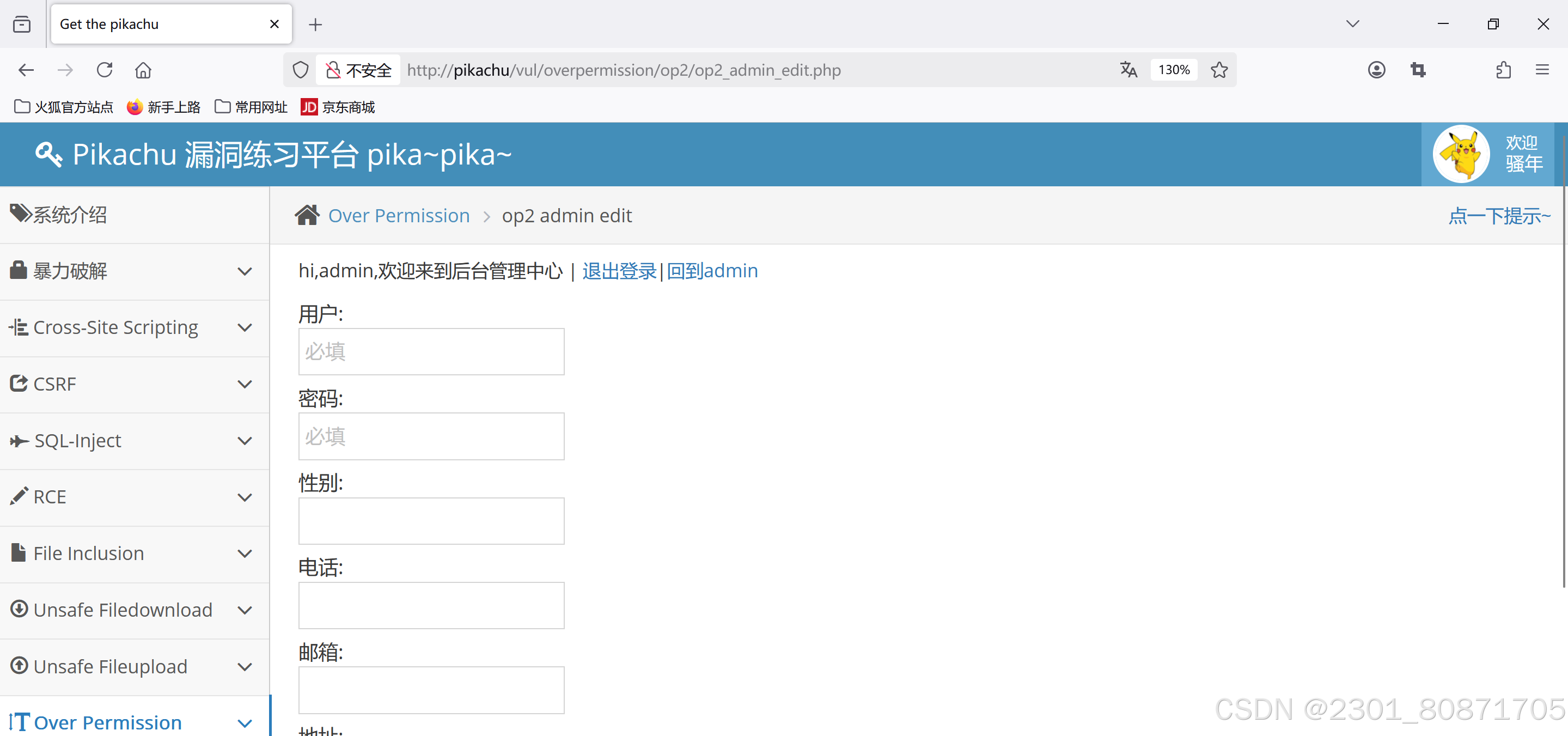Open the extensions puzzle icon
The width and height of the screenshot is (1568, 736).
(1503, 70)
